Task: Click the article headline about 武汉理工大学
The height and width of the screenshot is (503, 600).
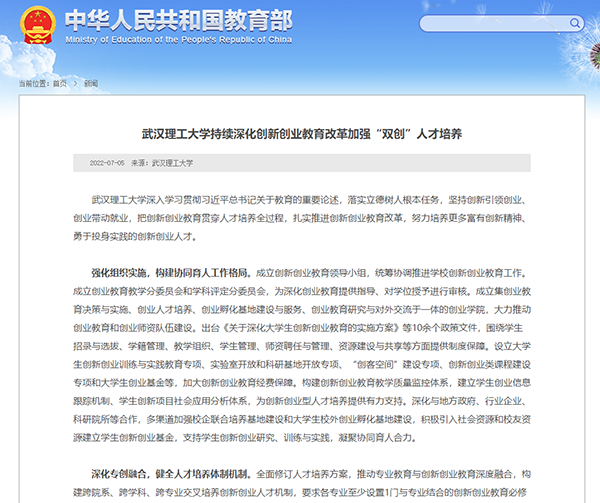Action: click(302, 134)
